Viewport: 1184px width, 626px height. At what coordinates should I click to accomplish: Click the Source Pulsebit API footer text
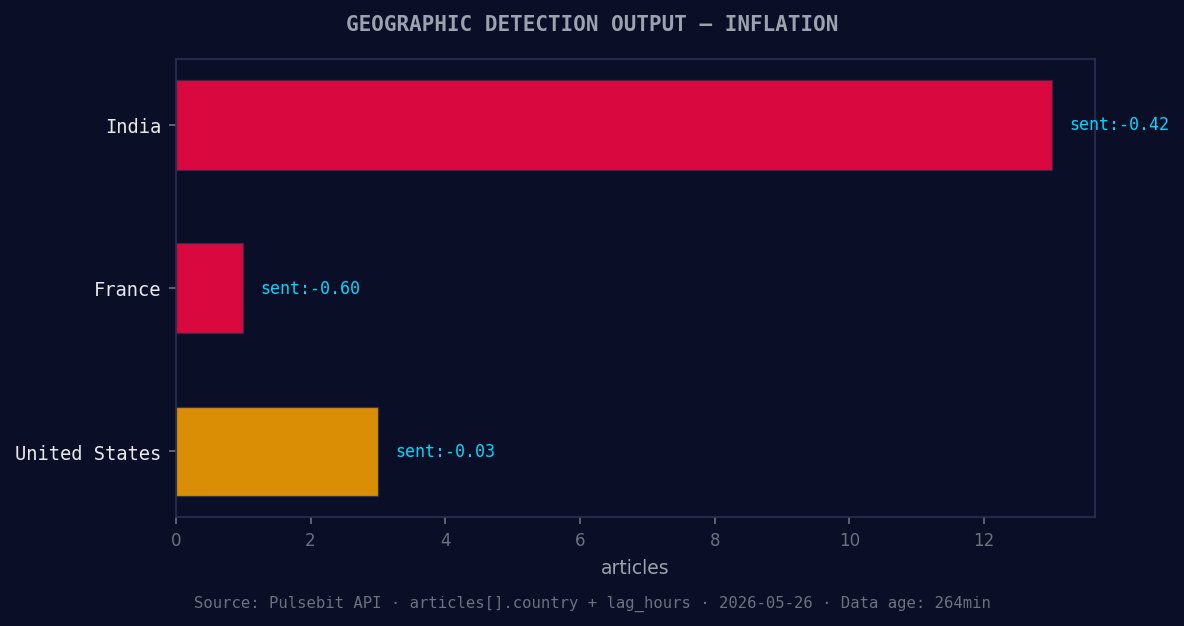coord(592,603)
